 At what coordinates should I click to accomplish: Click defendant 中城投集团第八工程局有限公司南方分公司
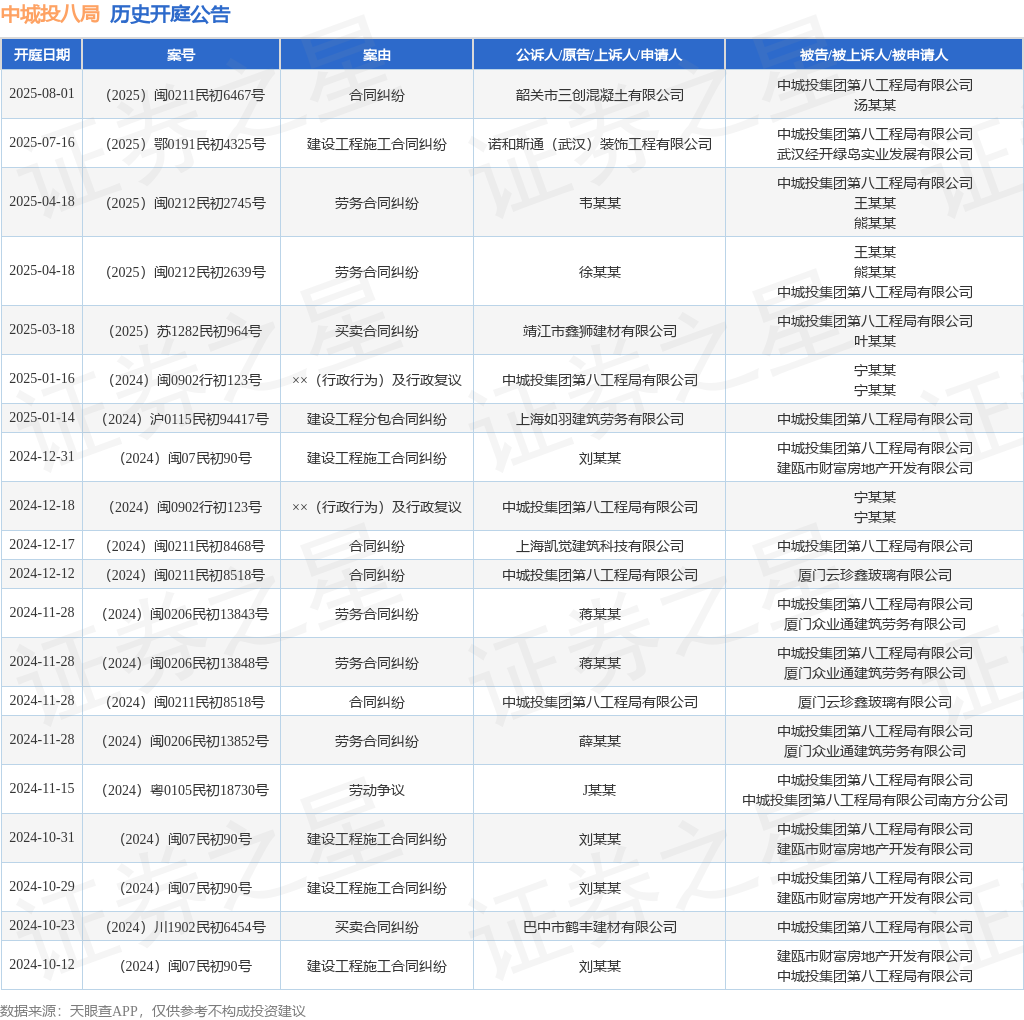874,800
